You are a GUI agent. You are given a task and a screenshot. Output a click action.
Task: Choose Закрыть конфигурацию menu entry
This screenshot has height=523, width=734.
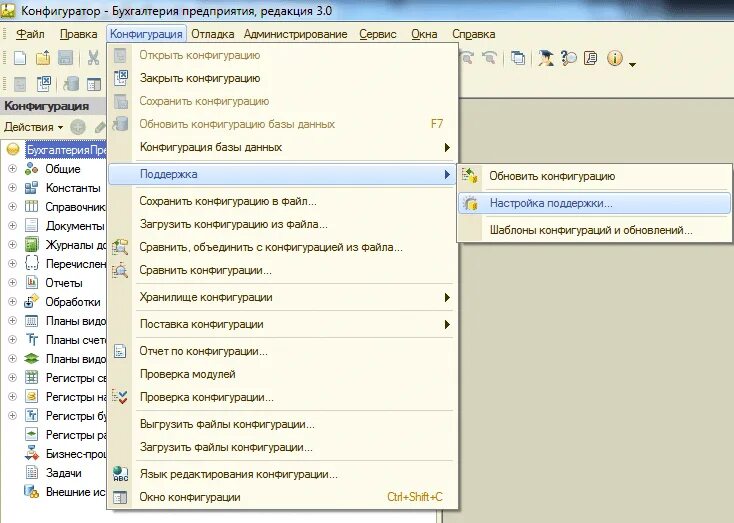282,78
